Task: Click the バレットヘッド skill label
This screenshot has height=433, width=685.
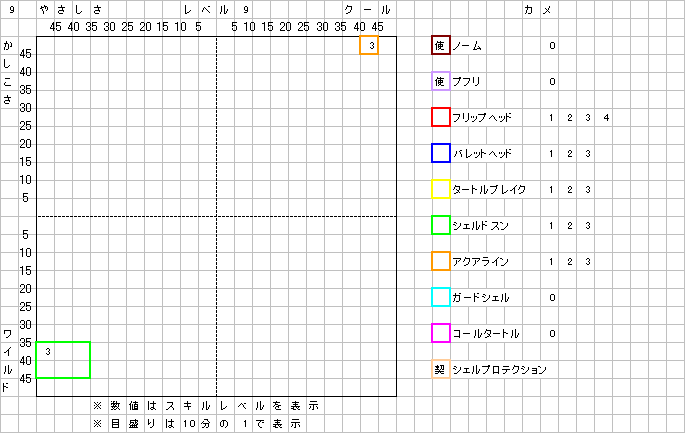Action: (x=482, y=154)
